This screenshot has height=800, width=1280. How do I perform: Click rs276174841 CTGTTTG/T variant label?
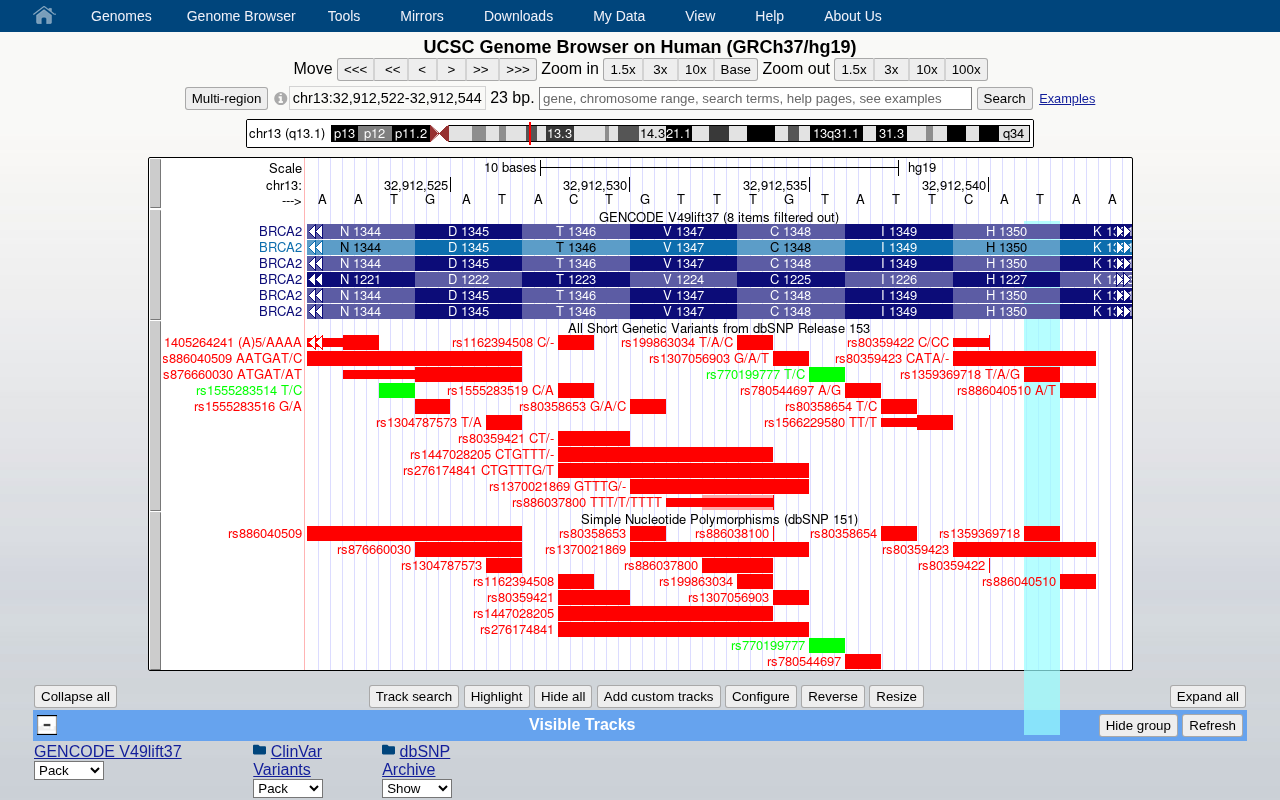[x=478, y=470]
